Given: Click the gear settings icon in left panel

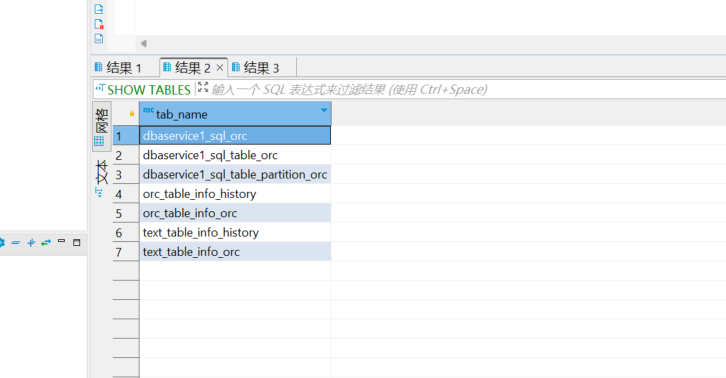Looking at the screenshot, I should [x=1, y=242].
